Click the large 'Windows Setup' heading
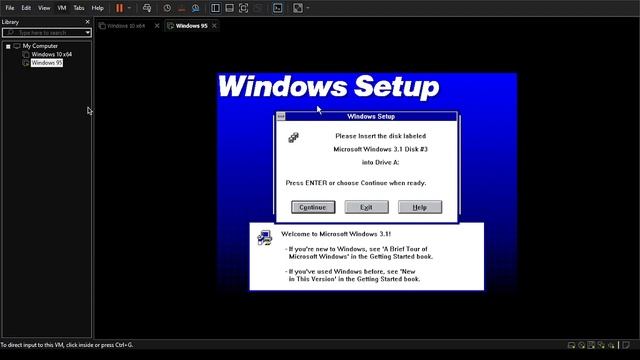This screenshot has width=640, height=360. point(329,87)
